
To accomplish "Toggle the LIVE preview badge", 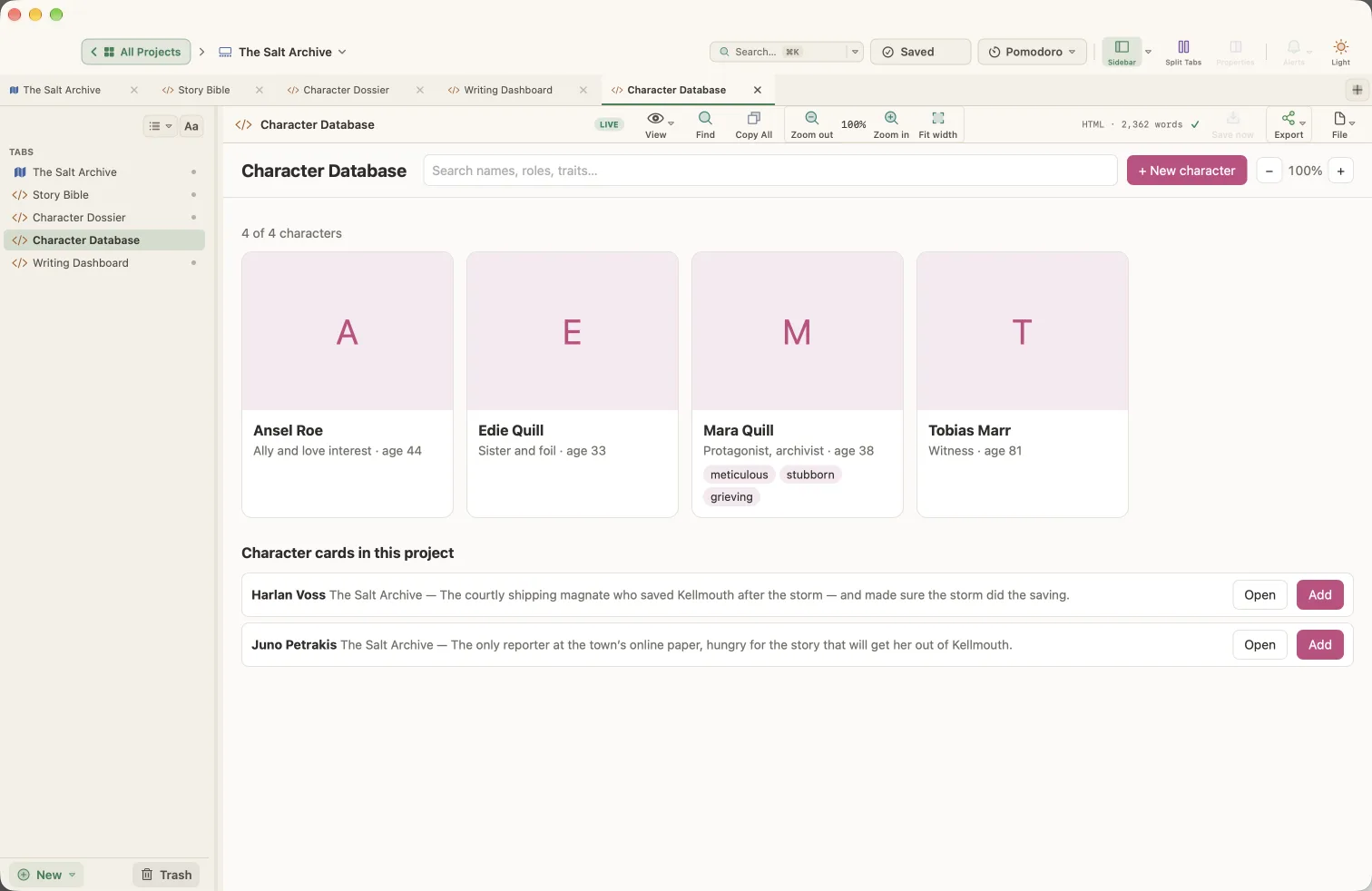I will (609, 124).
